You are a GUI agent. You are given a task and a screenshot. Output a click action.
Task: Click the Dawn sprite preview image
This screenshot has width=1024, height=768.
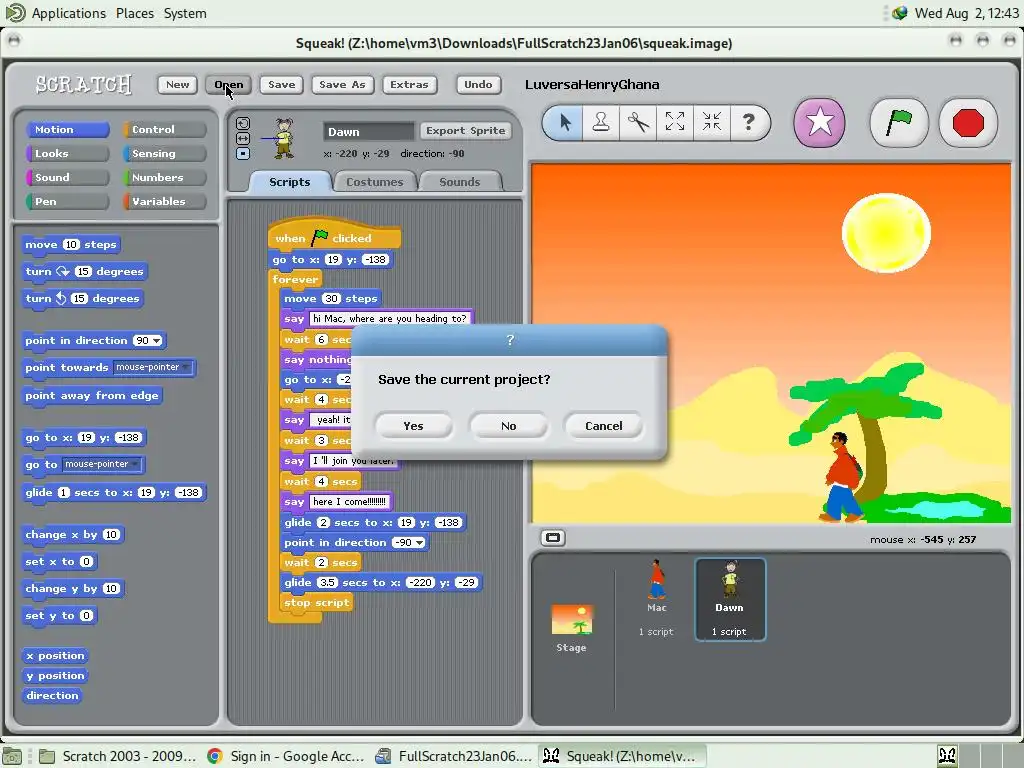pyautogui.click(x=283, y=138)
